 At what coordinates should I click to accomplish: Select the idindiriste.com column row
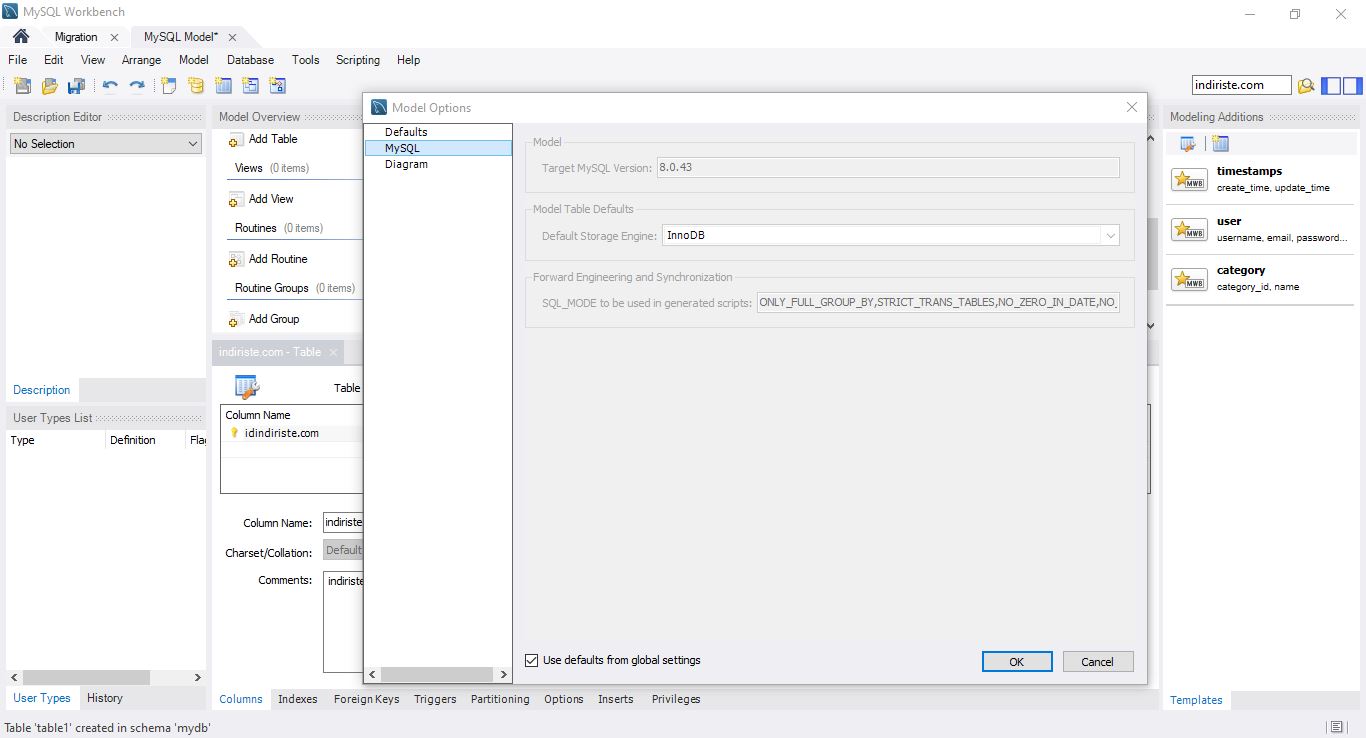(291, 433)
